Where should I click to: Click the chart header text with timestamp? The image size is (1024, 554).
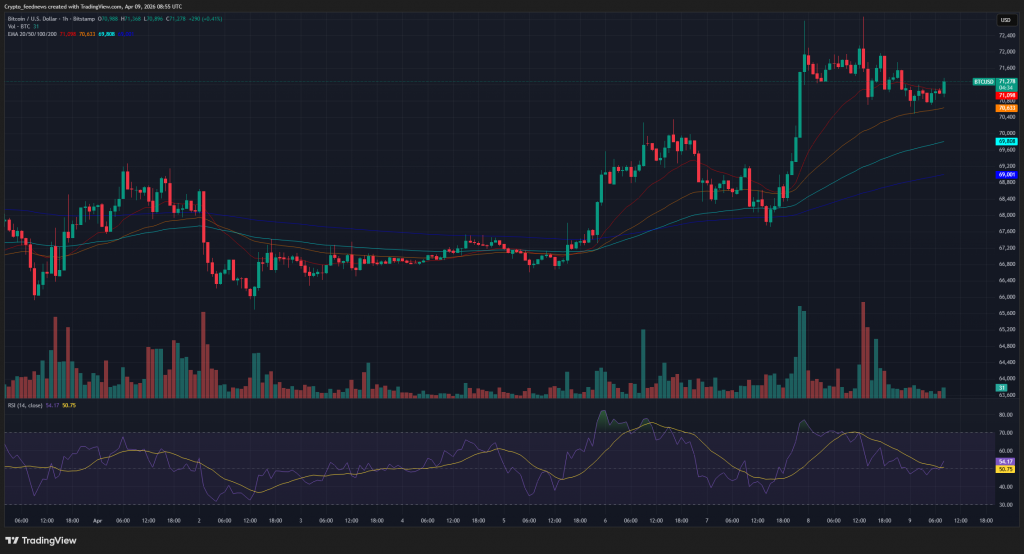[x=94, y=6]
